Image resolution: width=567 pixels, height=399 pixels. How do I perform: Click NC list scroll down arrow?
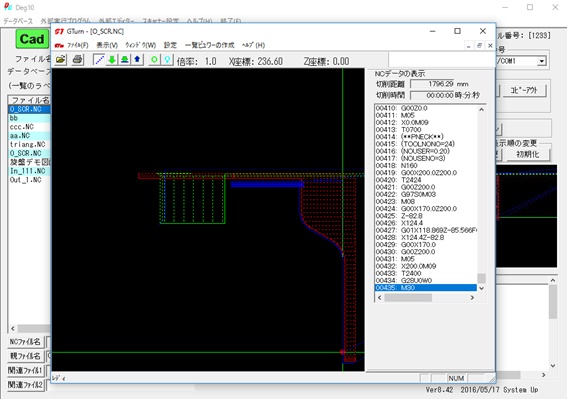[481, 288]
